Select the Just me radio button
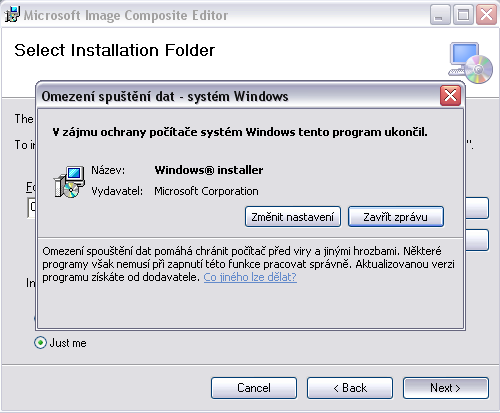Viewport: 500px width, 413px height. click(x=40, y=342)
